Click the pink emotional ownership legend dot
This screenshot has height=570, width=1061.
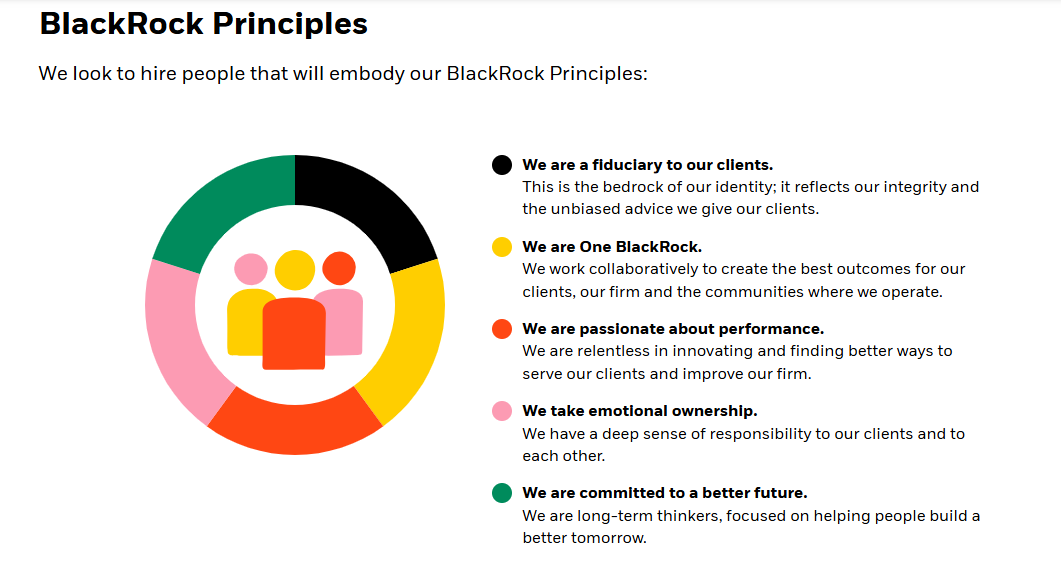point(501,411)
